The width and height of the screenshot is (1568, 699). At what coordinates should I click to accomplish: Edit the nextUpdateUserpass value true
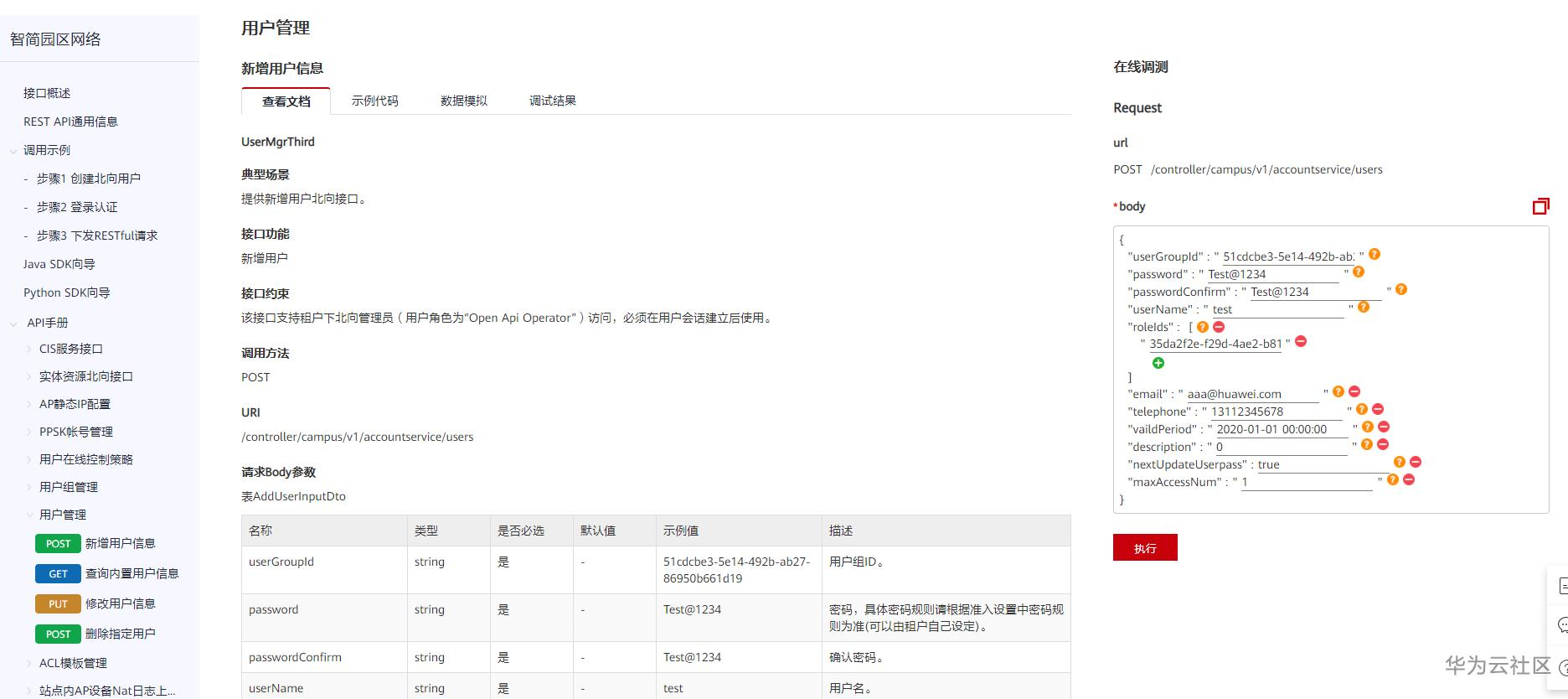click(1323, 464)
